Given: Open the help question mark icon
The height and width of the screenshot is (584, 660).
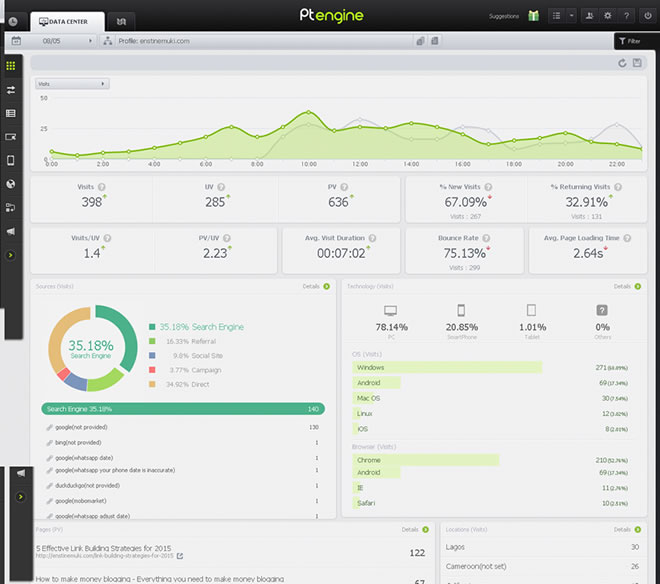Looking at the screenshot, I should (626, 16).
